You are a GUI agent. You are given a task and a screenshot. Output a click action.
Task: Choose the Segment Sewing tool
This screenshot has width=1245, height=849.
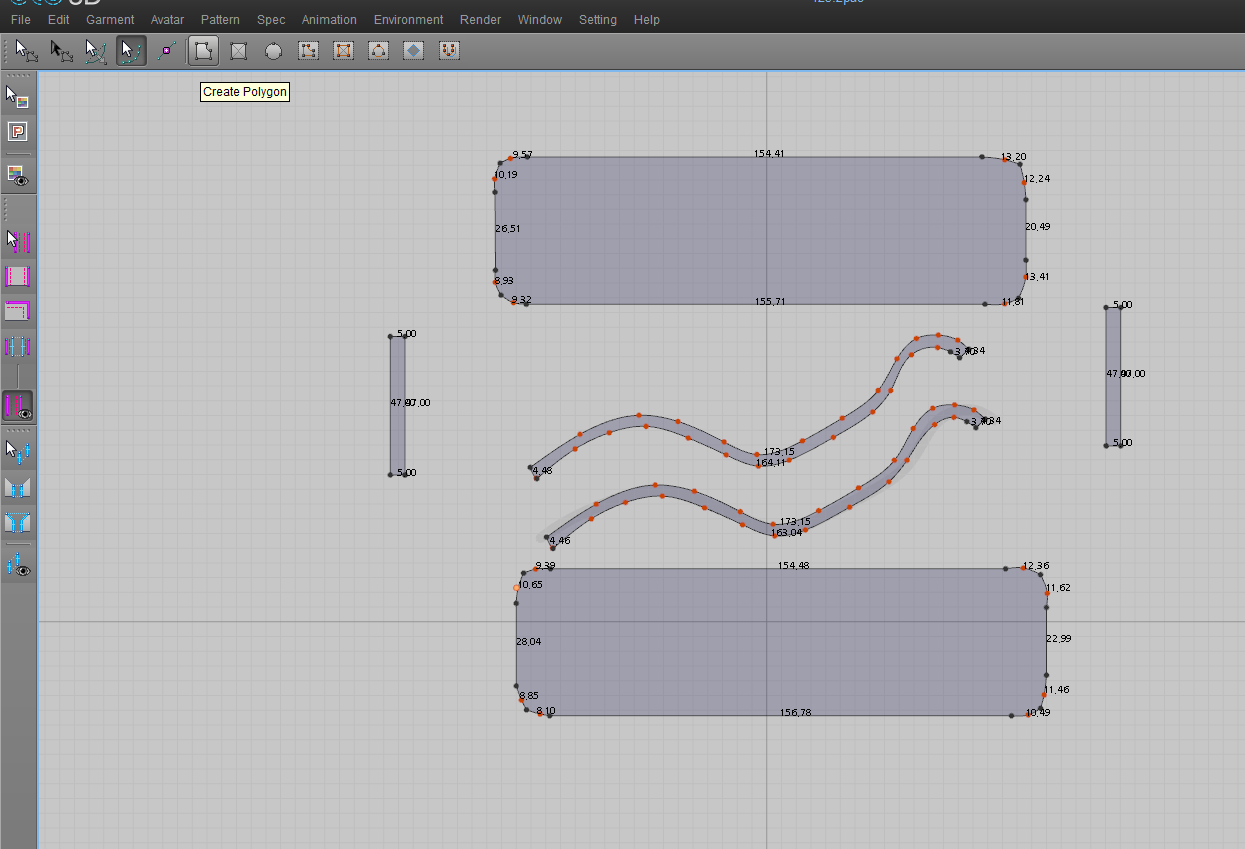pos(18,277)
